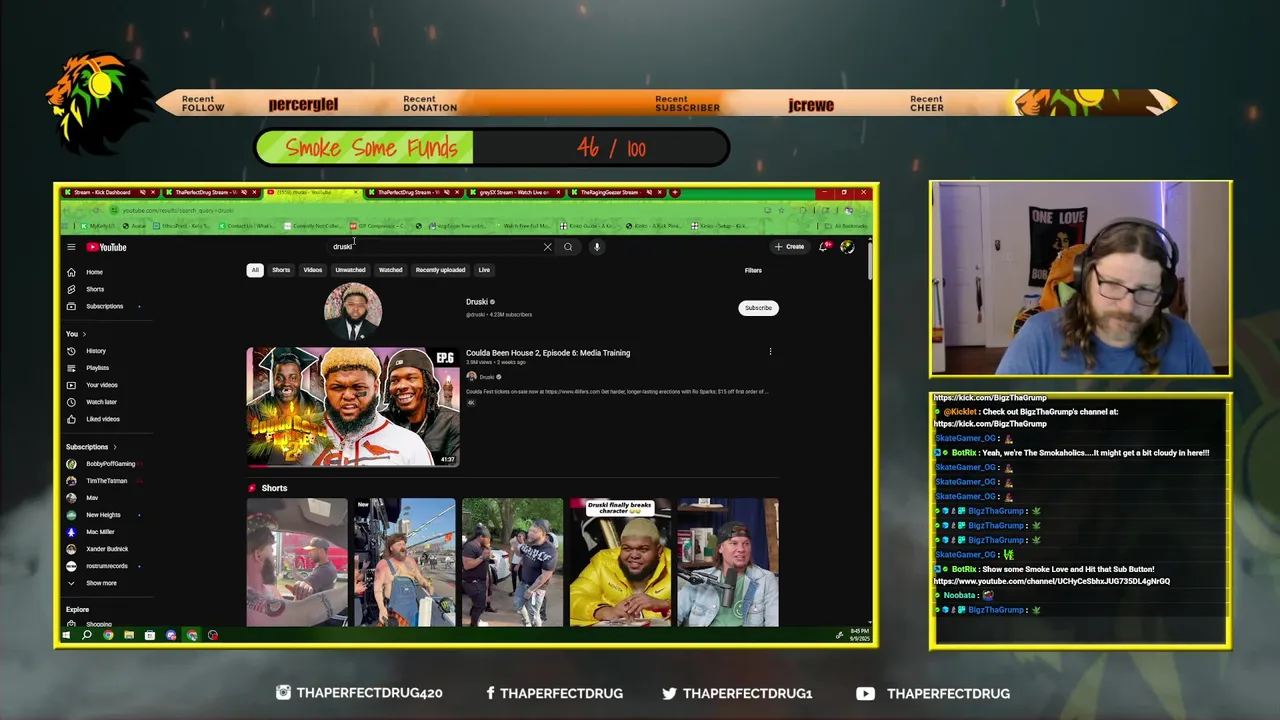Open the account avatar menu
This screenshot has height=720, width=1280.
[847, 247]
